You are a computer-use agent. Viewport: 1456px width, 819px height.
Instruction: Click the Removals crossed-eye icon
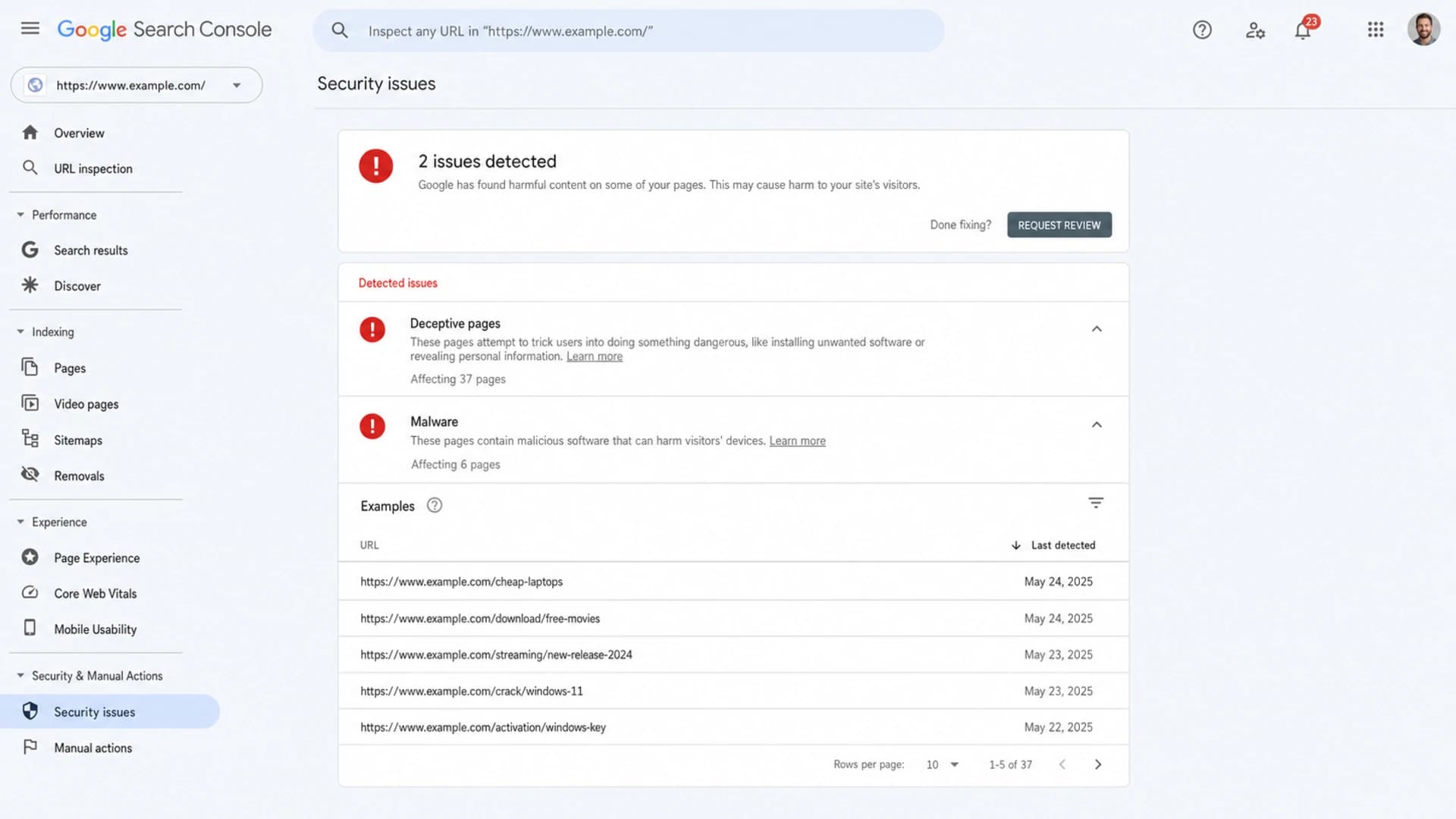coord(30,475)
